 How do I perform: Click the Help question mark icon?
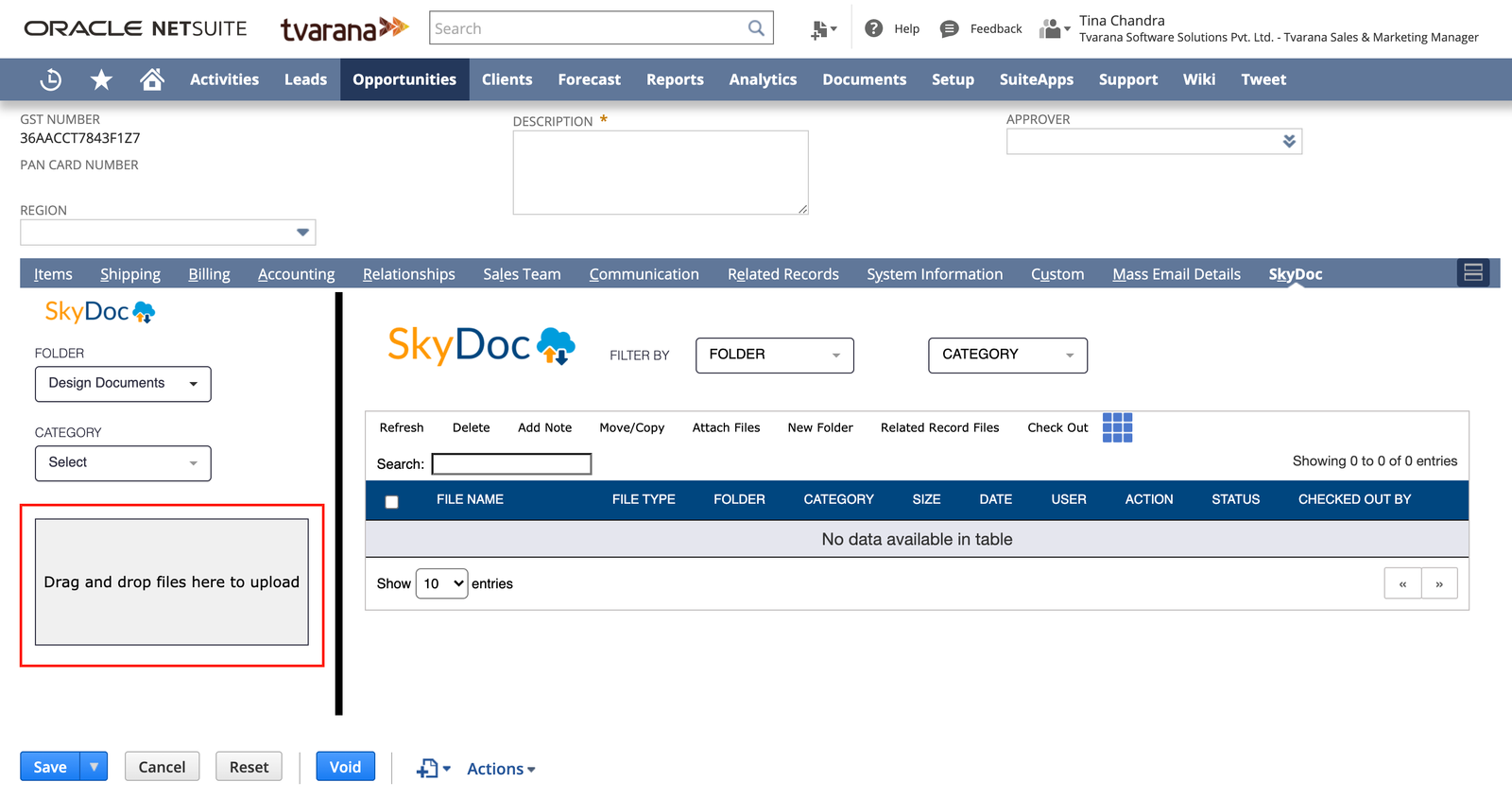[x=874, y=28]
